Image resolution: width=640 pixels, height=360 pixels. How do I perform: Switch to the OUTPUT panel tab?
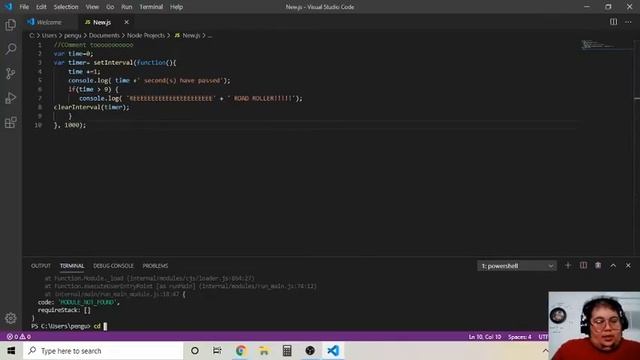[41, 266]
